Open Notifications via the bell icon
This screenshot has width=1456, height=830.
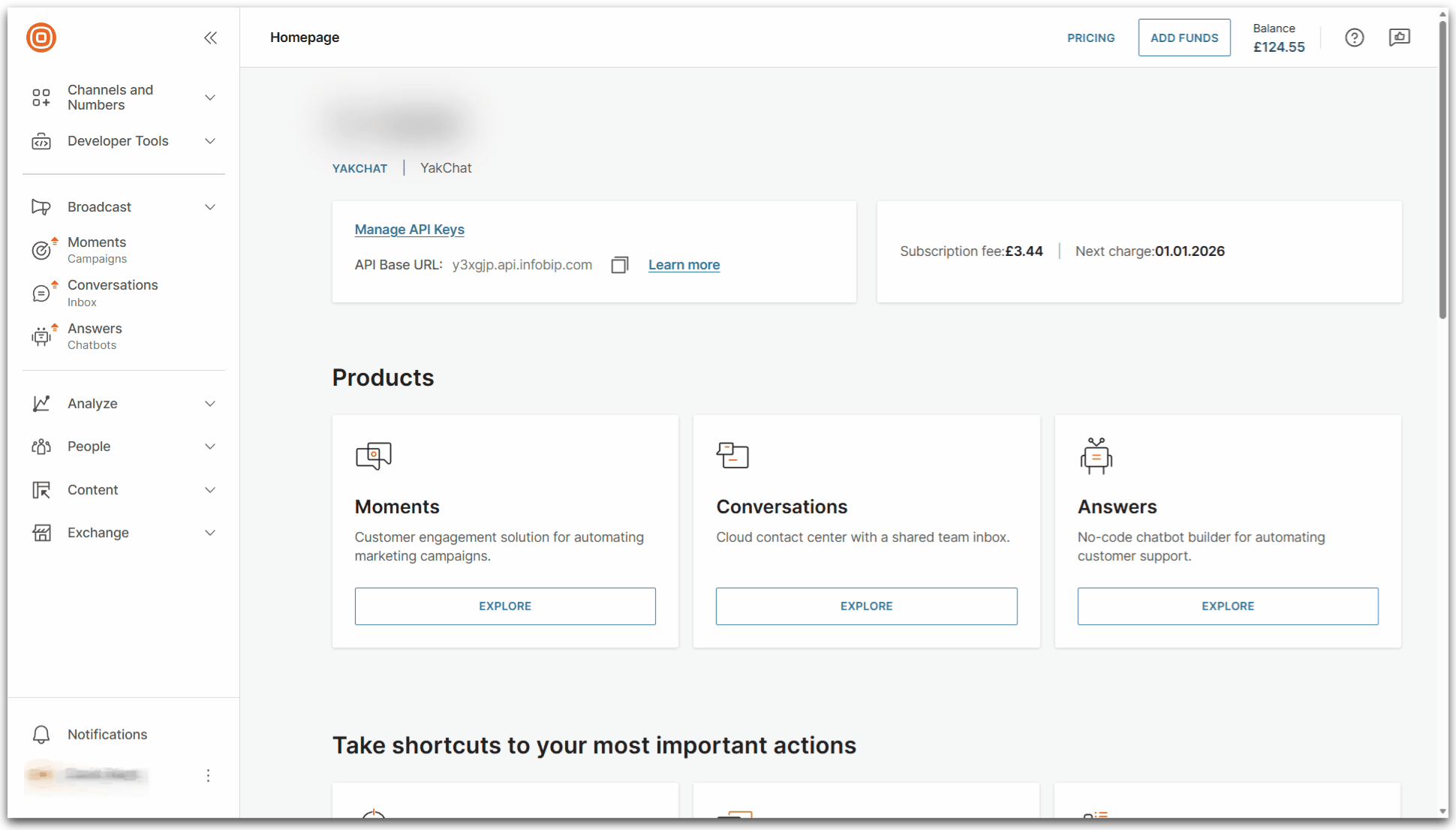coord(41,734)
